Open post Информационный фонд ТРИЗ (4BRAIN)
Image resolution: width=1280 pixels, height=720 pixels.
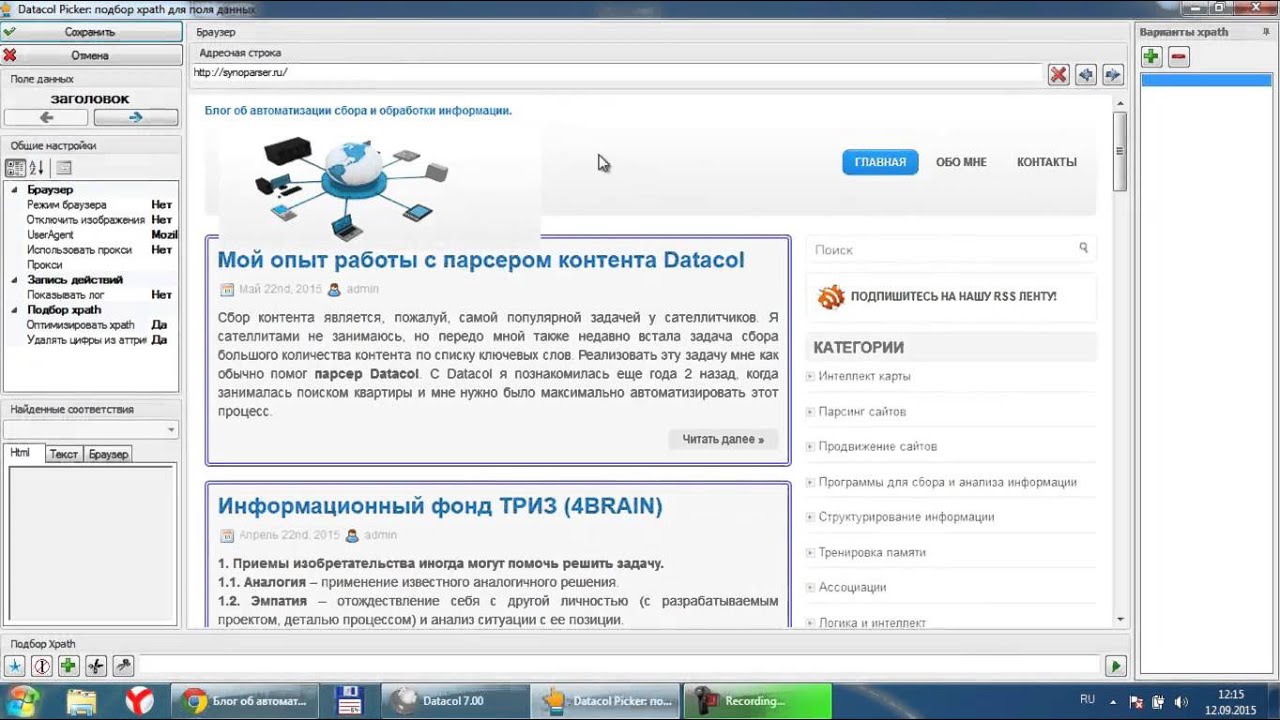[440, 506]
